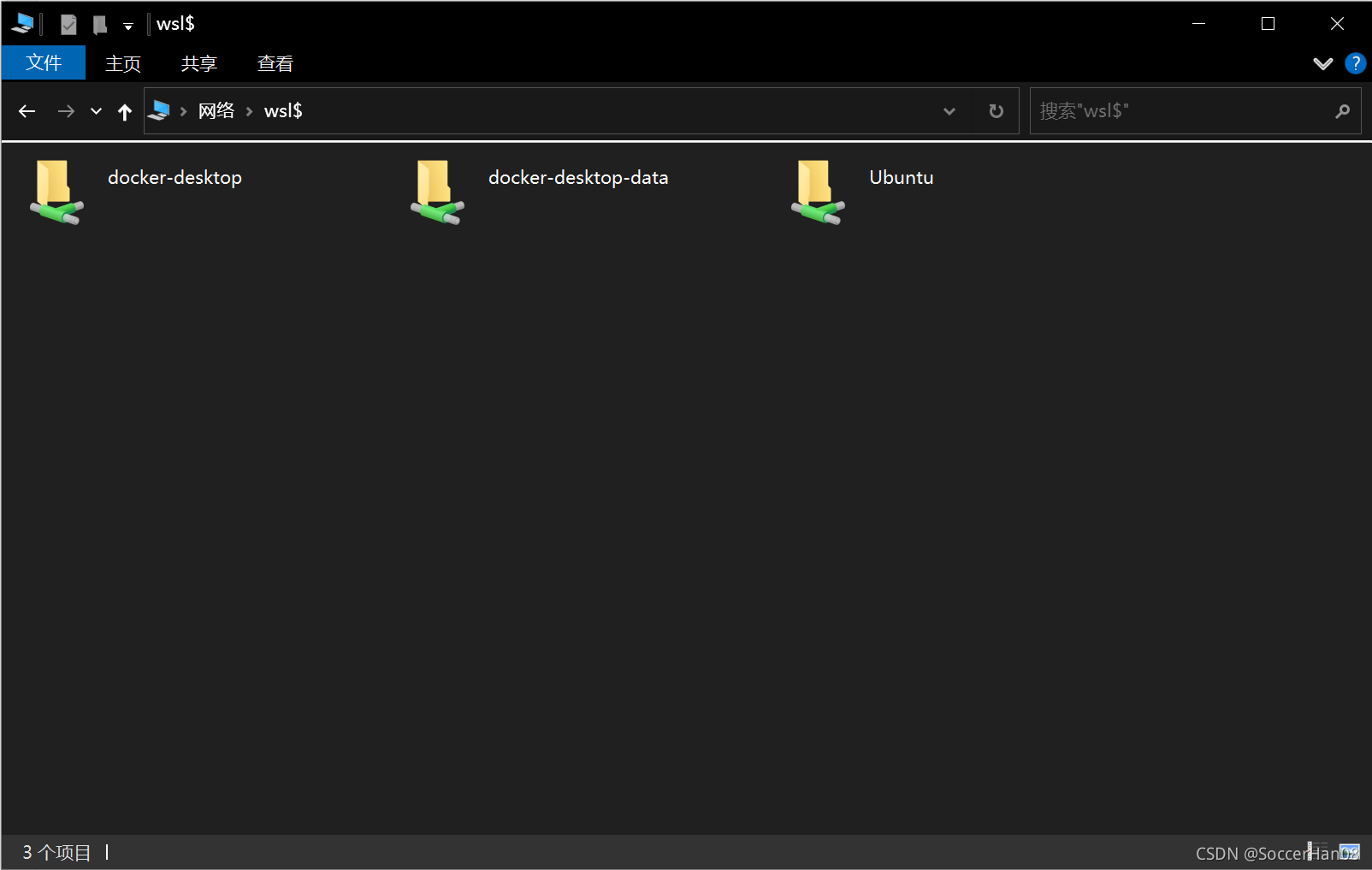Click the wsl$ breadcrumb segment

point(283,110)
